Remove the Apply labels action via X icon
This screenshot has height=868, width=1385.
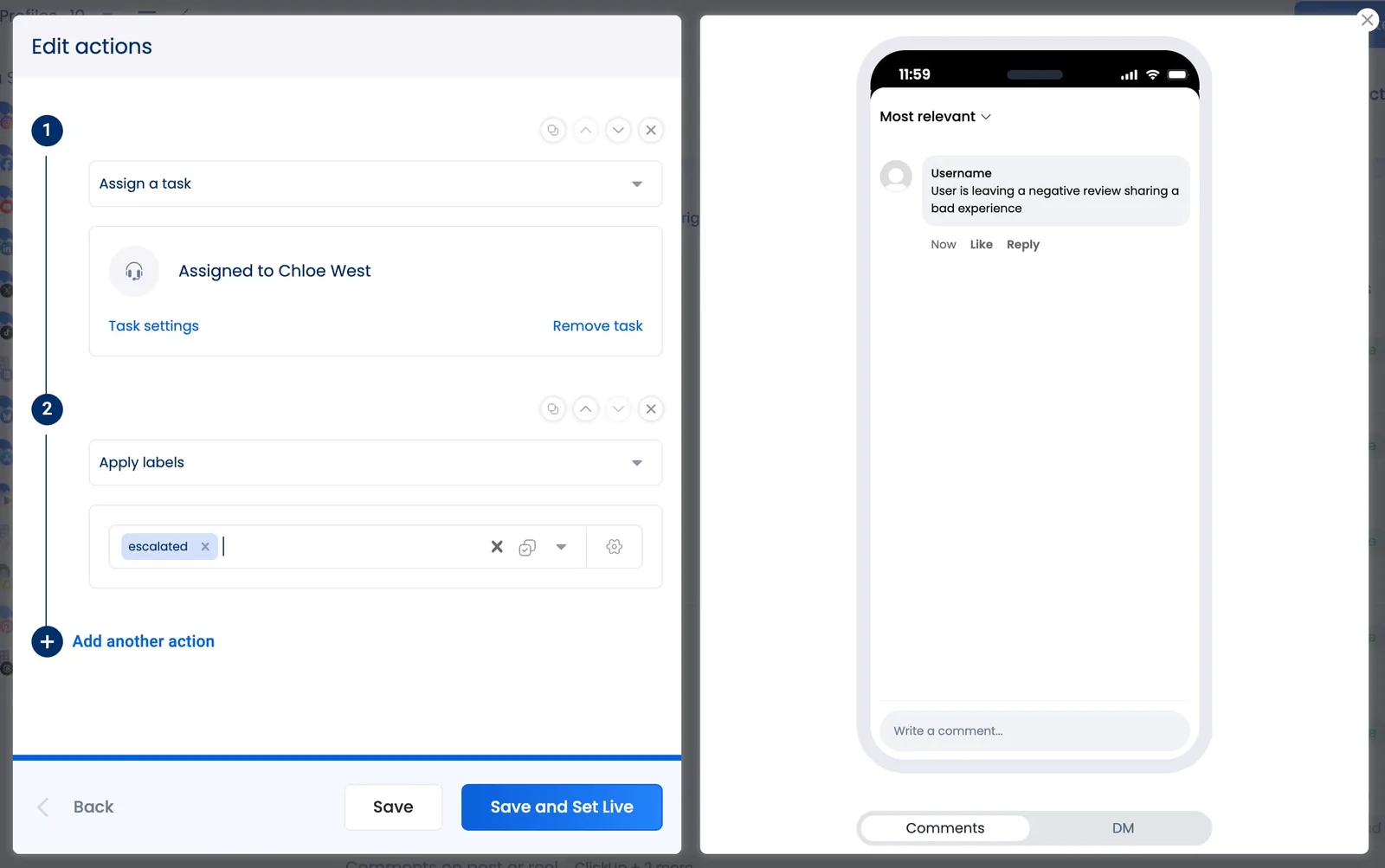[x=651, y=408]
